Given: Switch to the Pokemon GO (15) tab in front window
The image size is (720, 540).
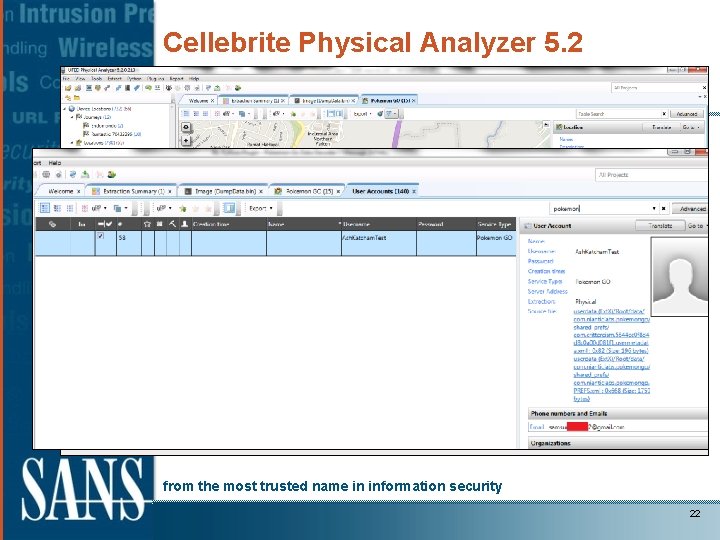Looking at the screenshot, I should pyautogui.click(x=309, y=191).
